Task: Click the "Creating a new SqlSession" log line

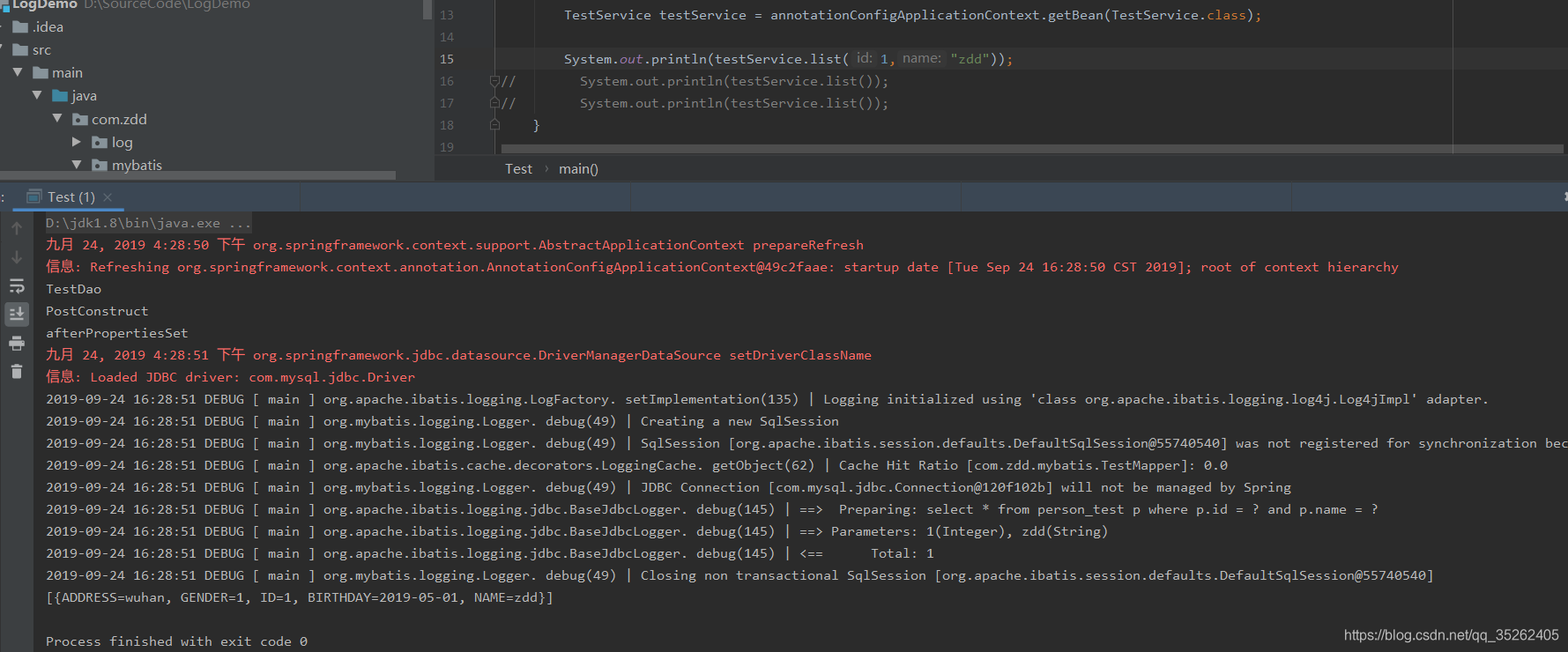Action: coord(442,421)
